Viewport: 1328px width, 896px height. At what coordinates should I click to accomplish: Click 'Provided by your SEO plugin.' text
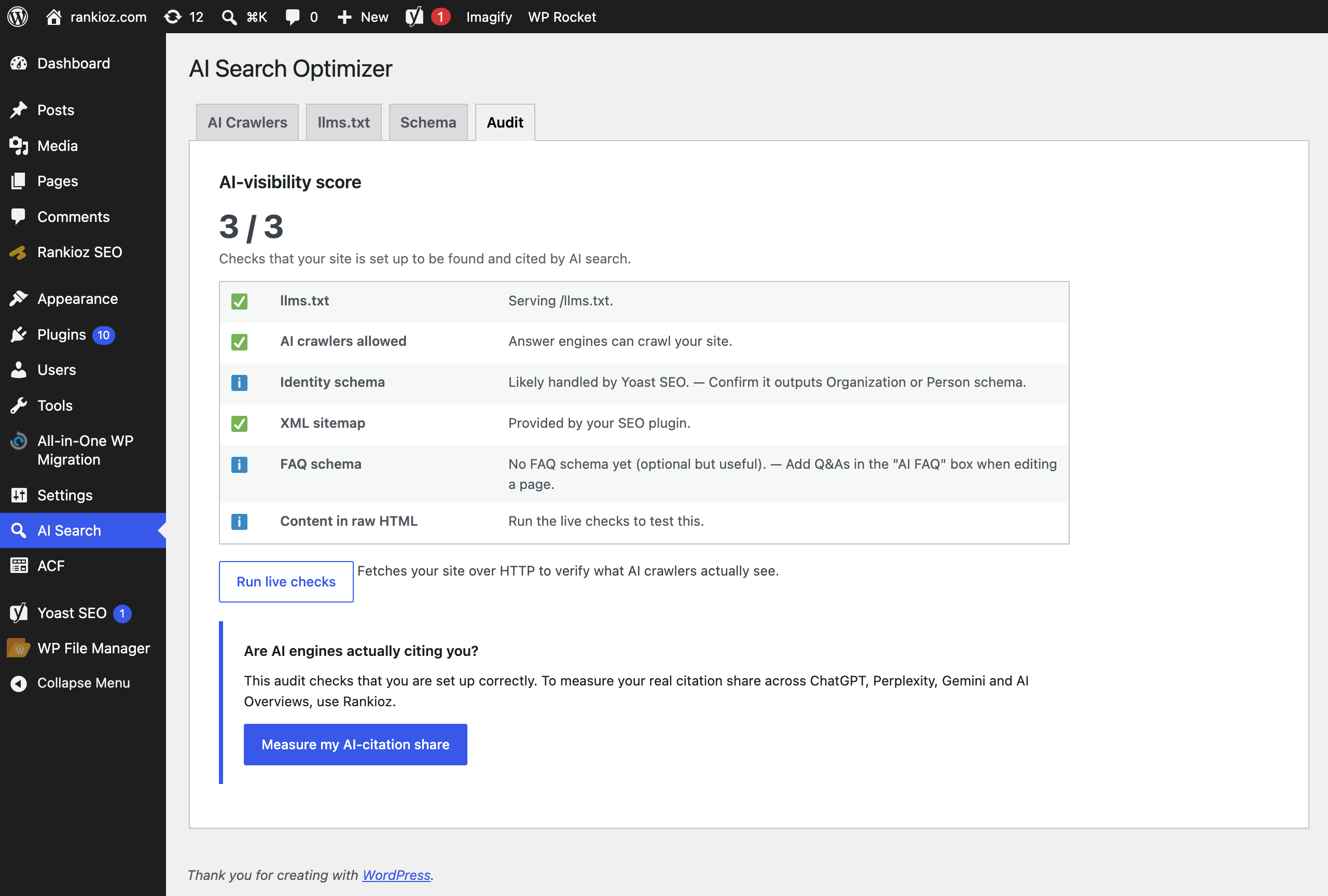click(600, 423)
